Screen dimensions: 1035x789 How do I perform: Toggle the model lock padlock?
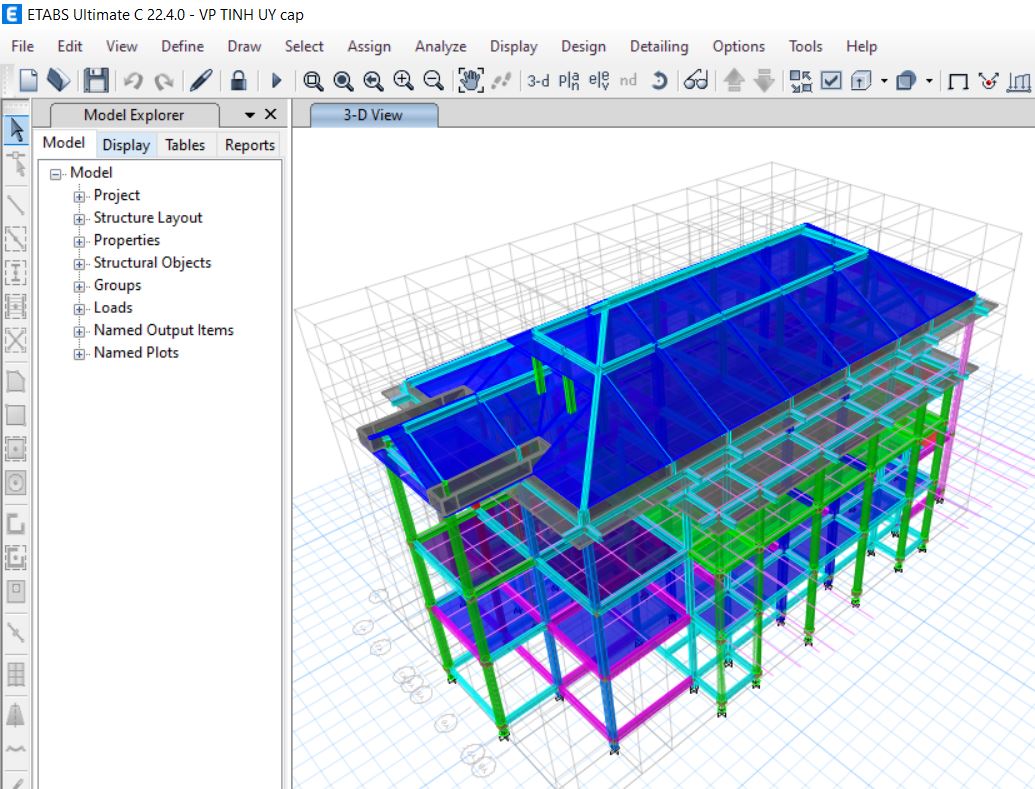(x=238, y=81)
